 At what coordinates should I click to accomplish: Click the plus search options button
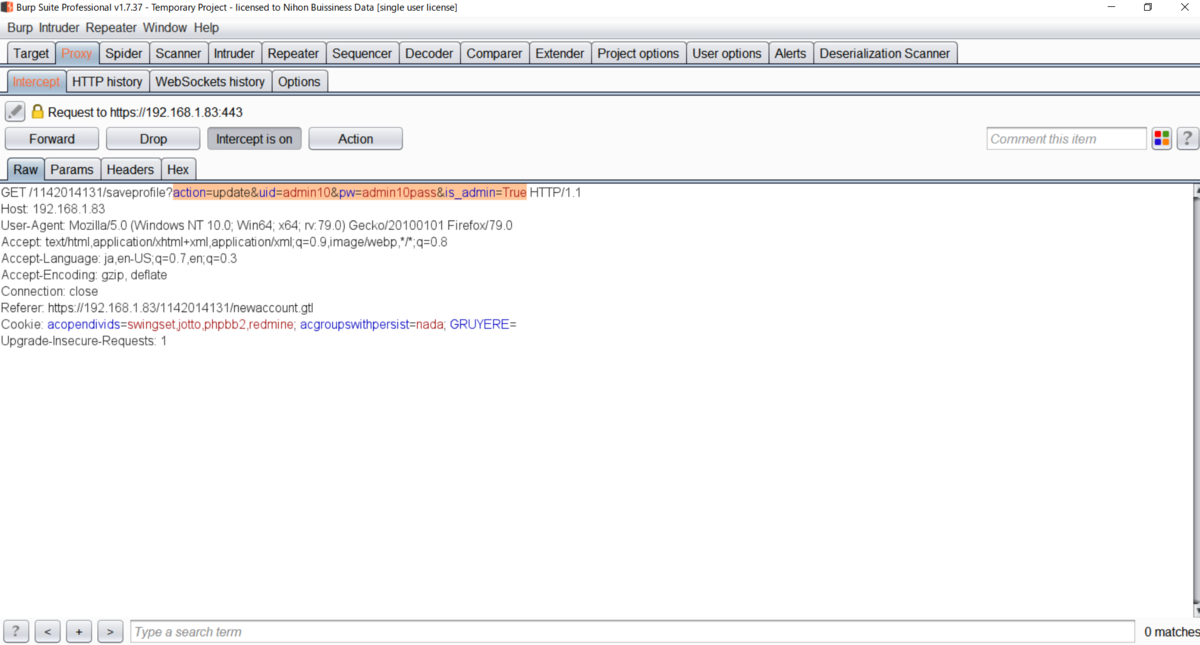coord(79,632)
